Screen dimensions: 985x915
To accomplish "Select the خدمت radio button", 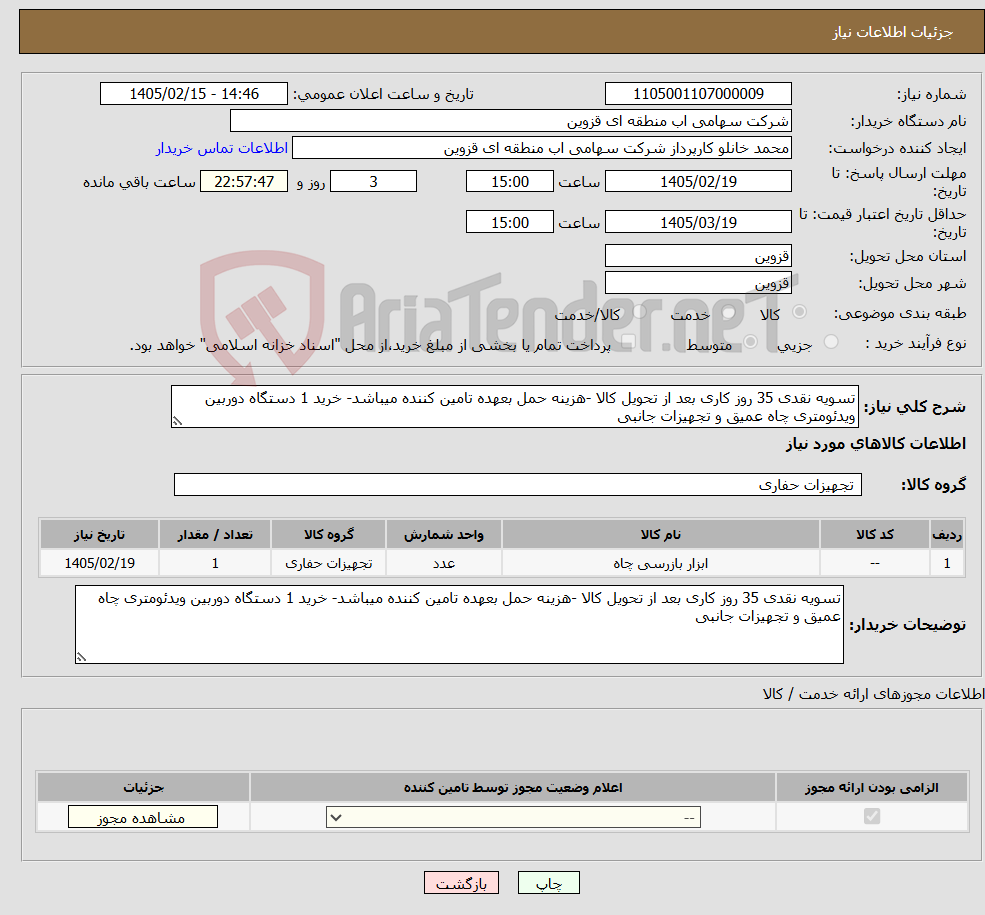I will pos(728,311).
